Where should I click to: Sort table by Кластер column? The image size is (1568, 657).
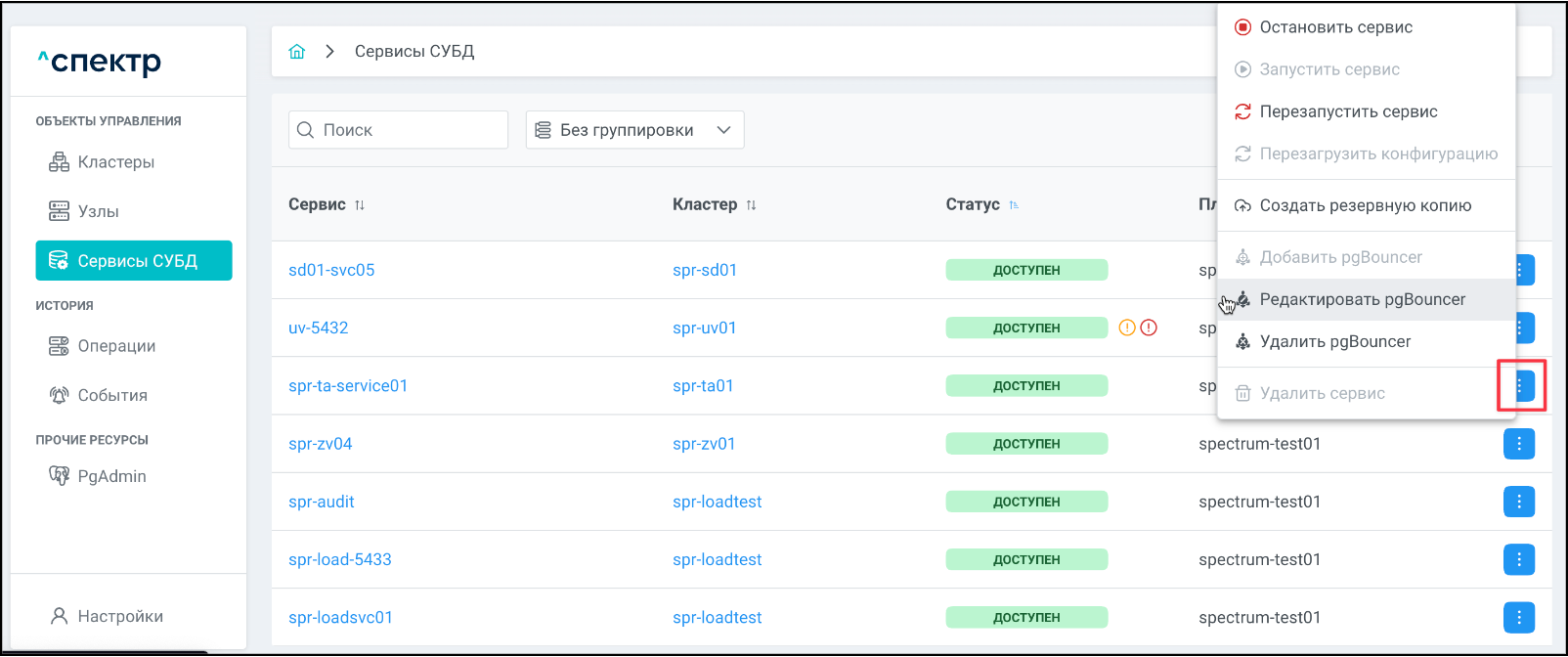pos(751,205)
